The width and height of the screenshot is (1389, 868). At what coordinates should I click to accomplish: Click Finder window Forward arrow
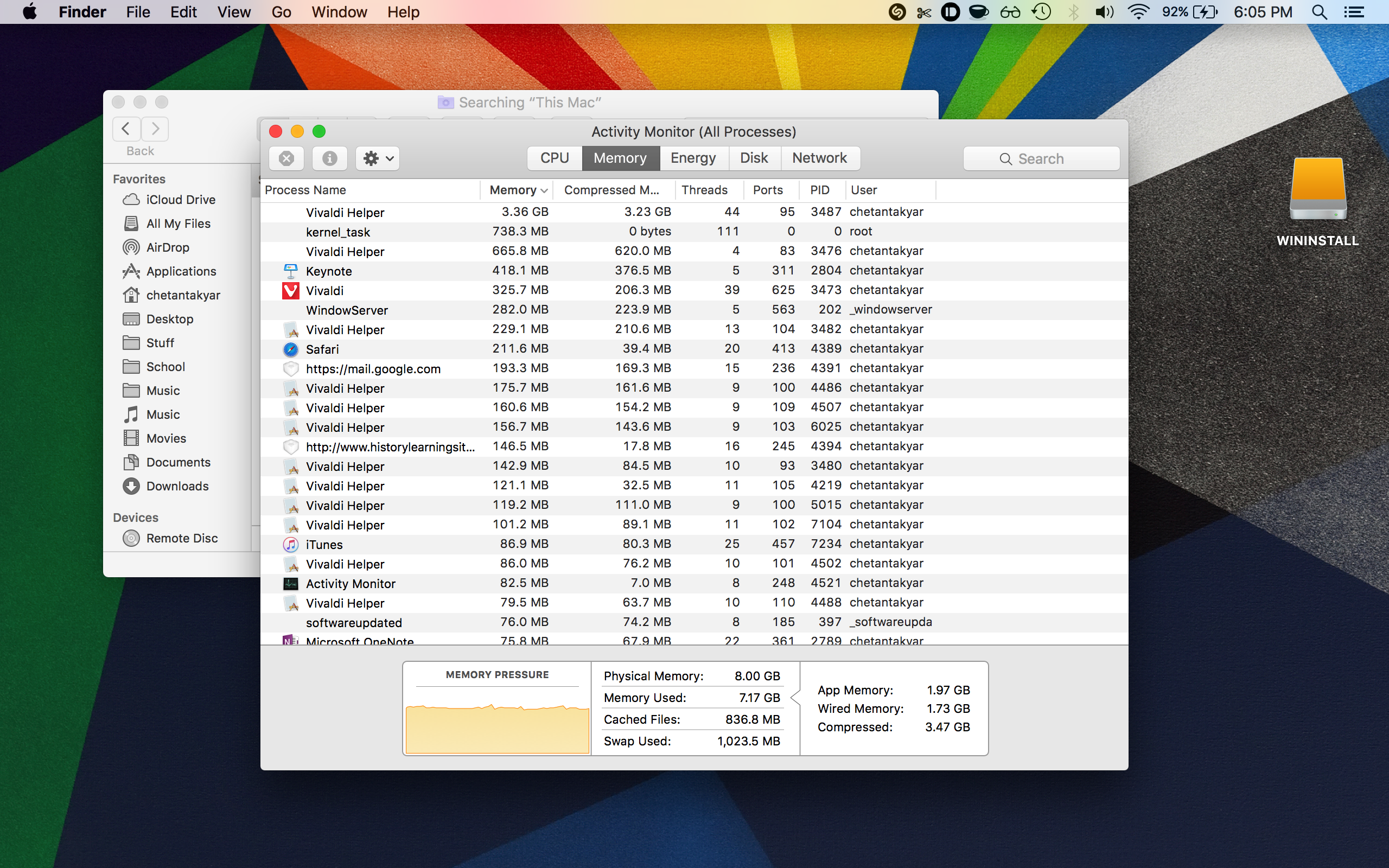[155, 129]
